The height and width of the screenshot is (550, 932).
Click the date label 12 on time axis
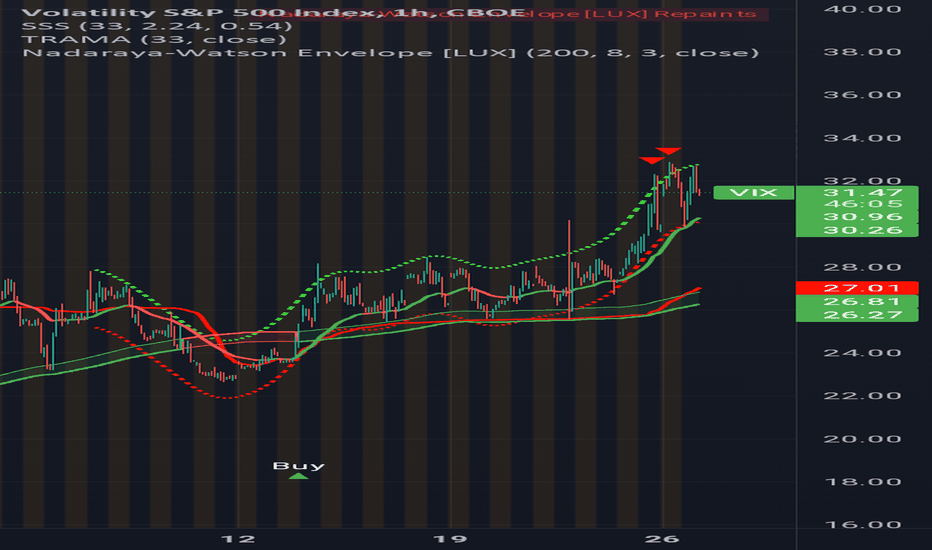[238, 539]
